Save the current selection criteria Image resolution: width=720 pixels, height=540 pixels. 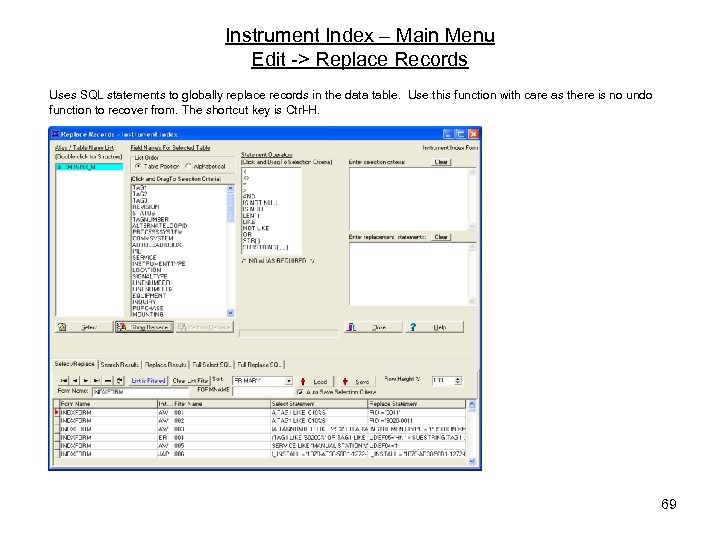(356, 382)
